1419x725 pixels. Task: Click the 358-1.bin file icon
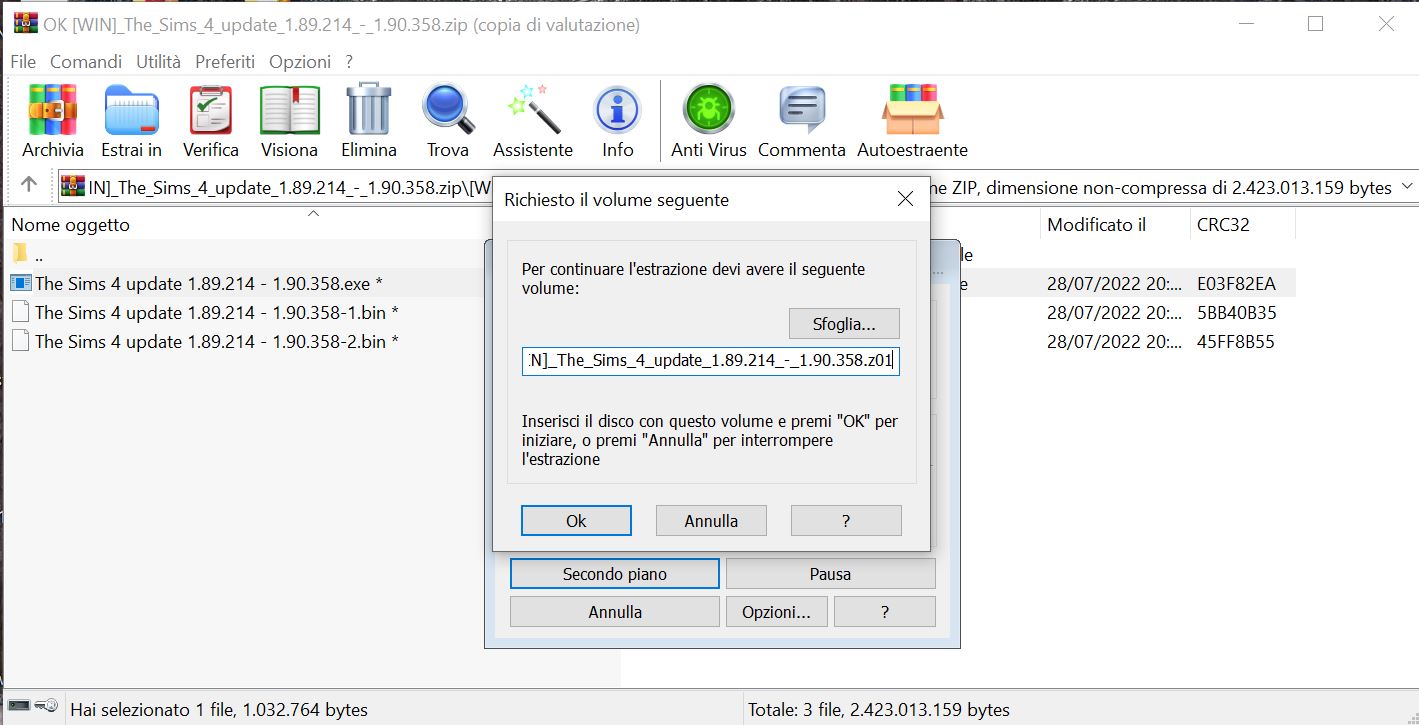click(21, 312)
